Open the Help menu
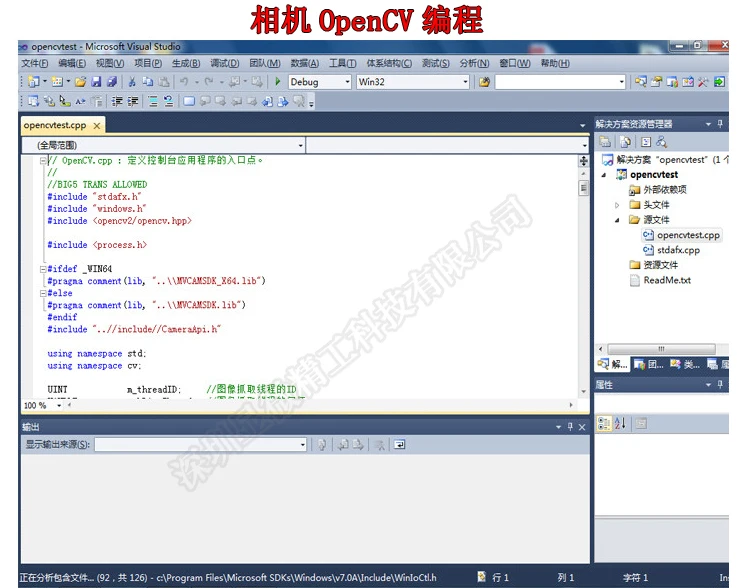The image size is (750, 588). [555, 63]
